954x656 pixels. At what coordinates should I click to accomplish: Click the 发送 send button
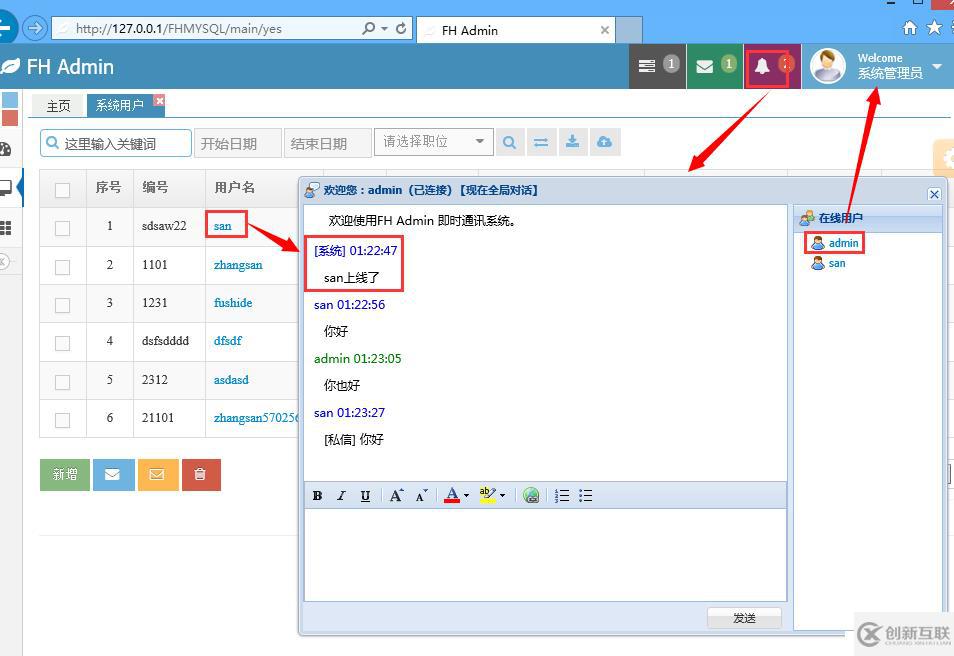coord(744,618)
